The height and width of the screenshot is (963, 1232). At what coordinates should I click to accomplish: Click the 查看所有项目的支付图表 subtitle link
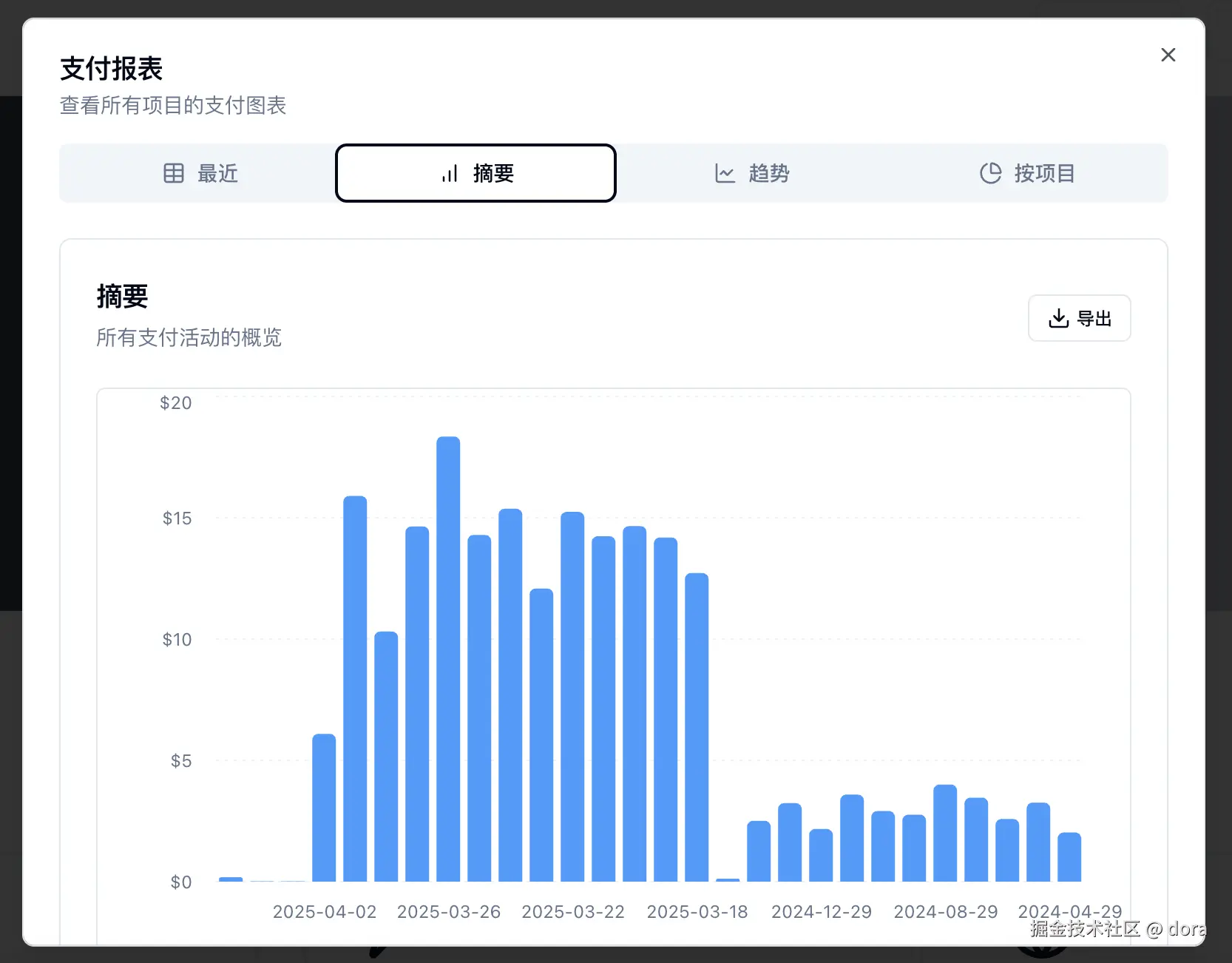[x=173, y=105]
